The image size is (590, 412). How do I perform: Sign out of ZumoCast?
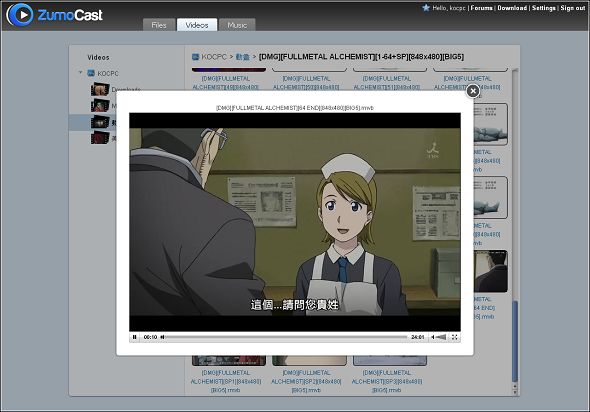pos(573,8)
